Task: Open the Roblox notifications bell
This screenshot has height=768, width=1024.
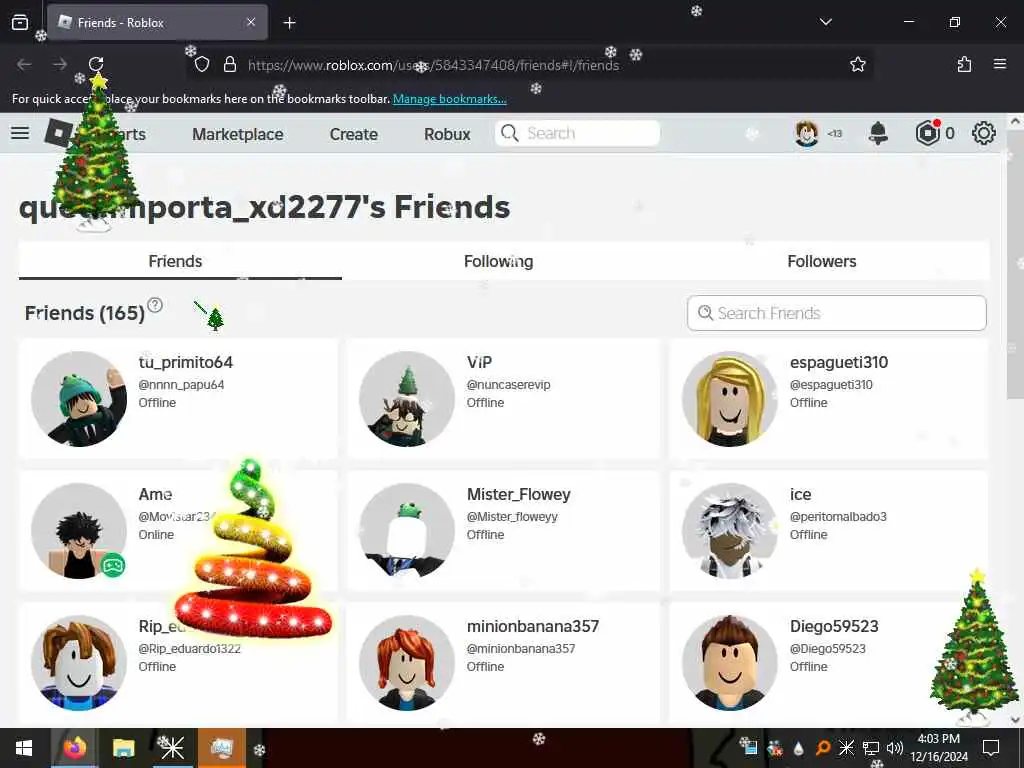Action: [x=878, y=133]
